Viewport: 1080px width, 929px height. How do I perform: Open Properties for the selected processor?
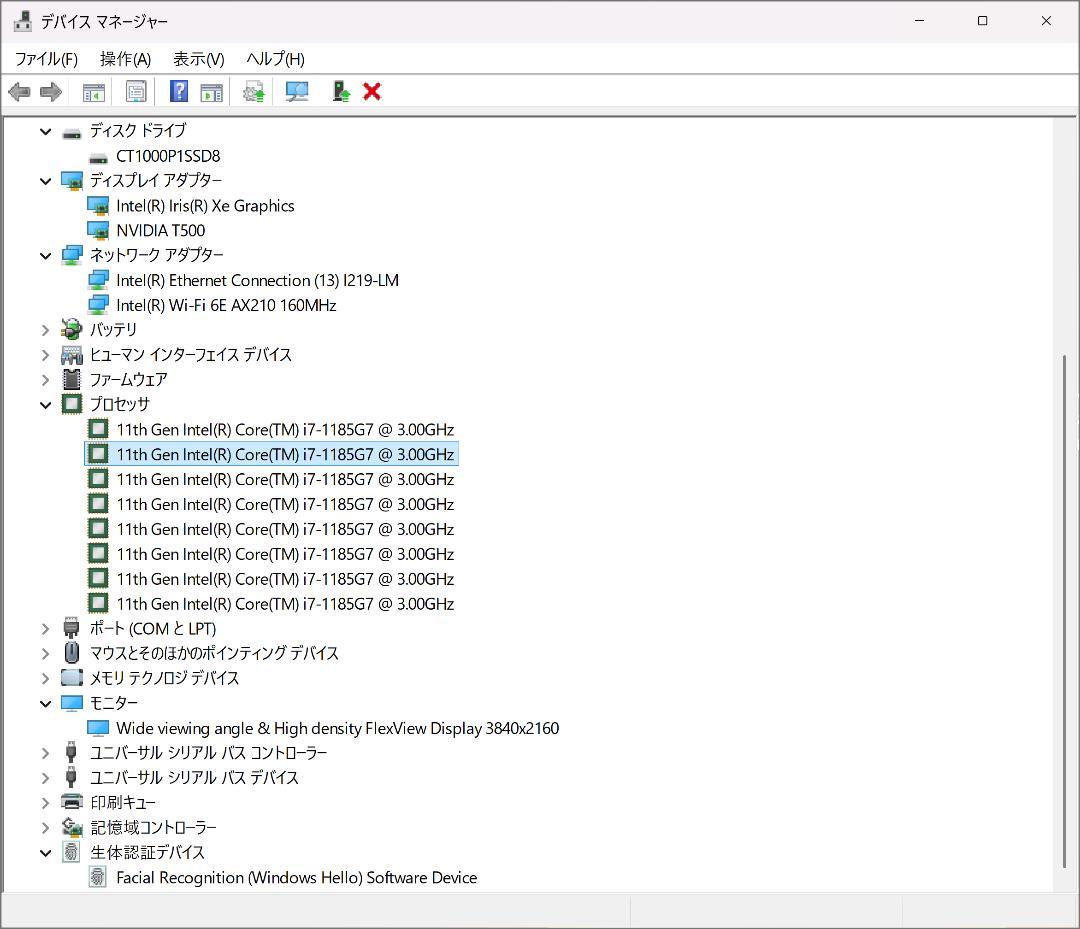pos(136,91)
